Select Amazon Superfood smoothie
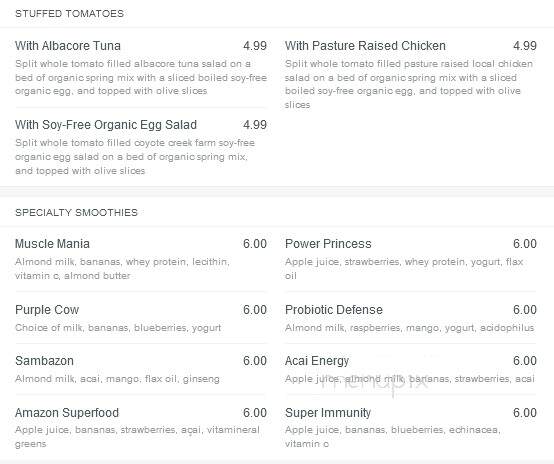 point(67,413)
